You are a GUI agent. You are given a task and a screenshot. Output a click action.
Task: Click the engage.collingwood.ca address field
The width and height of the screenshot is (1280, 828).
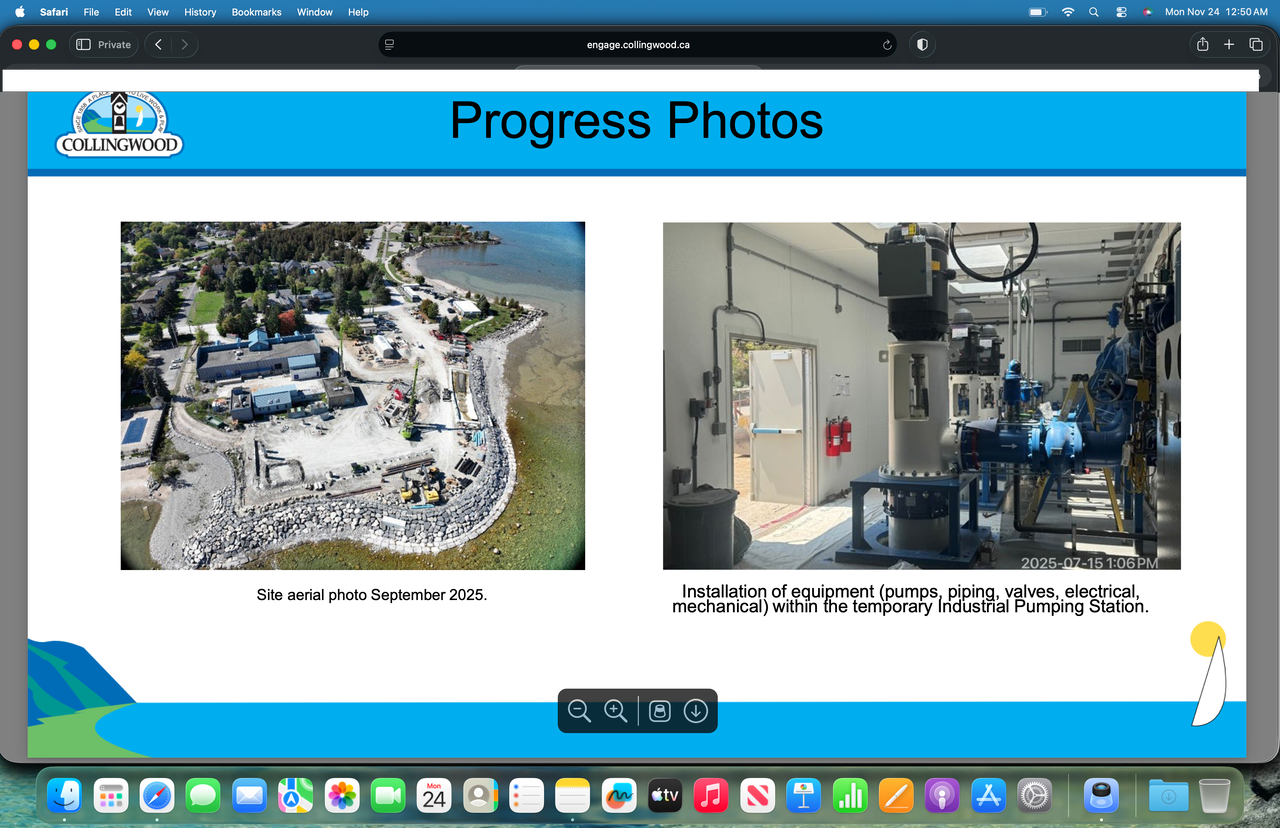coord(638,45)
